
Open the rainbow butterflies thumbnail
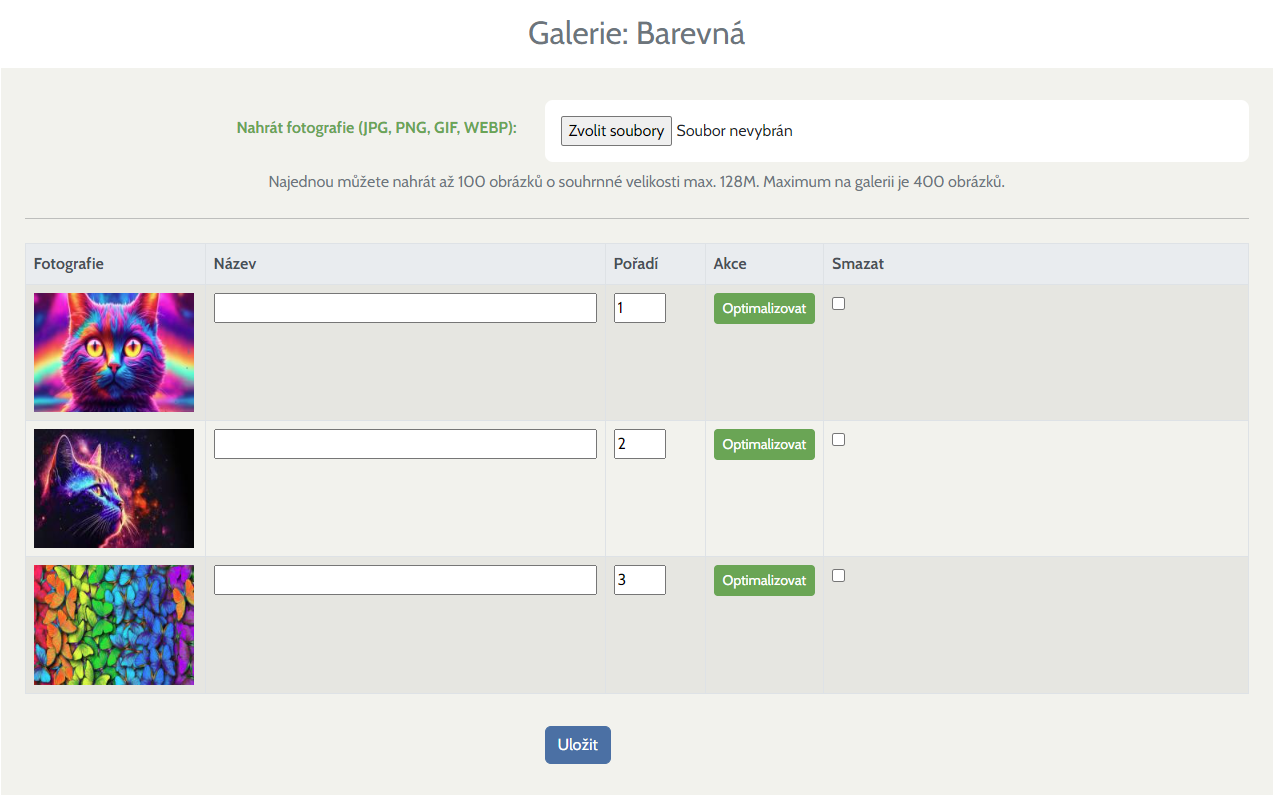pos(114,624)
